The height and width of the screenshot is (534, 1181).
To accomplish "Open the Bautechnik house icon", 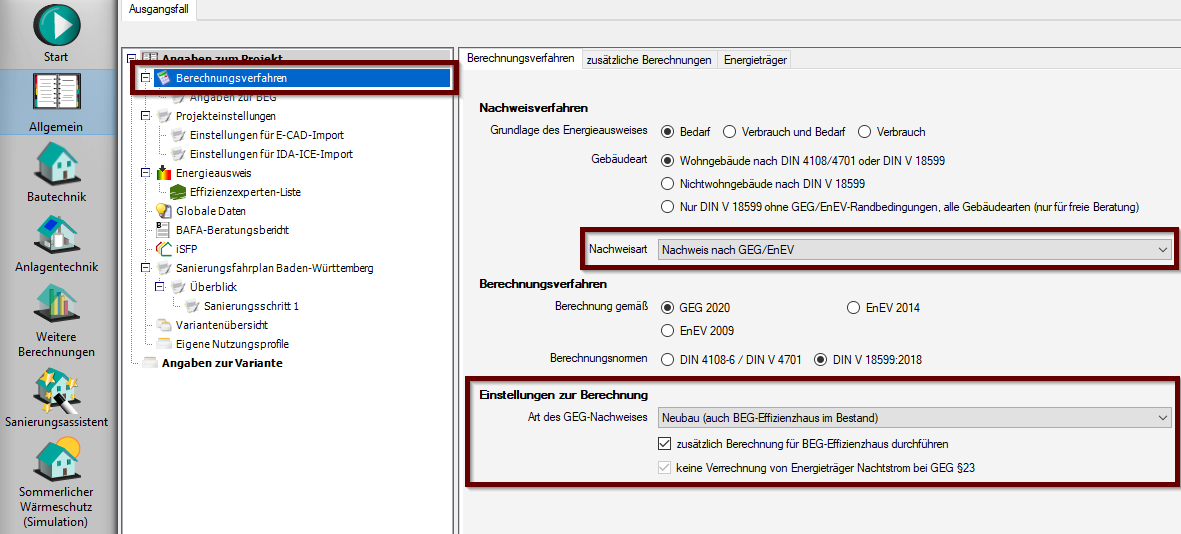I will tap(56, 165).
